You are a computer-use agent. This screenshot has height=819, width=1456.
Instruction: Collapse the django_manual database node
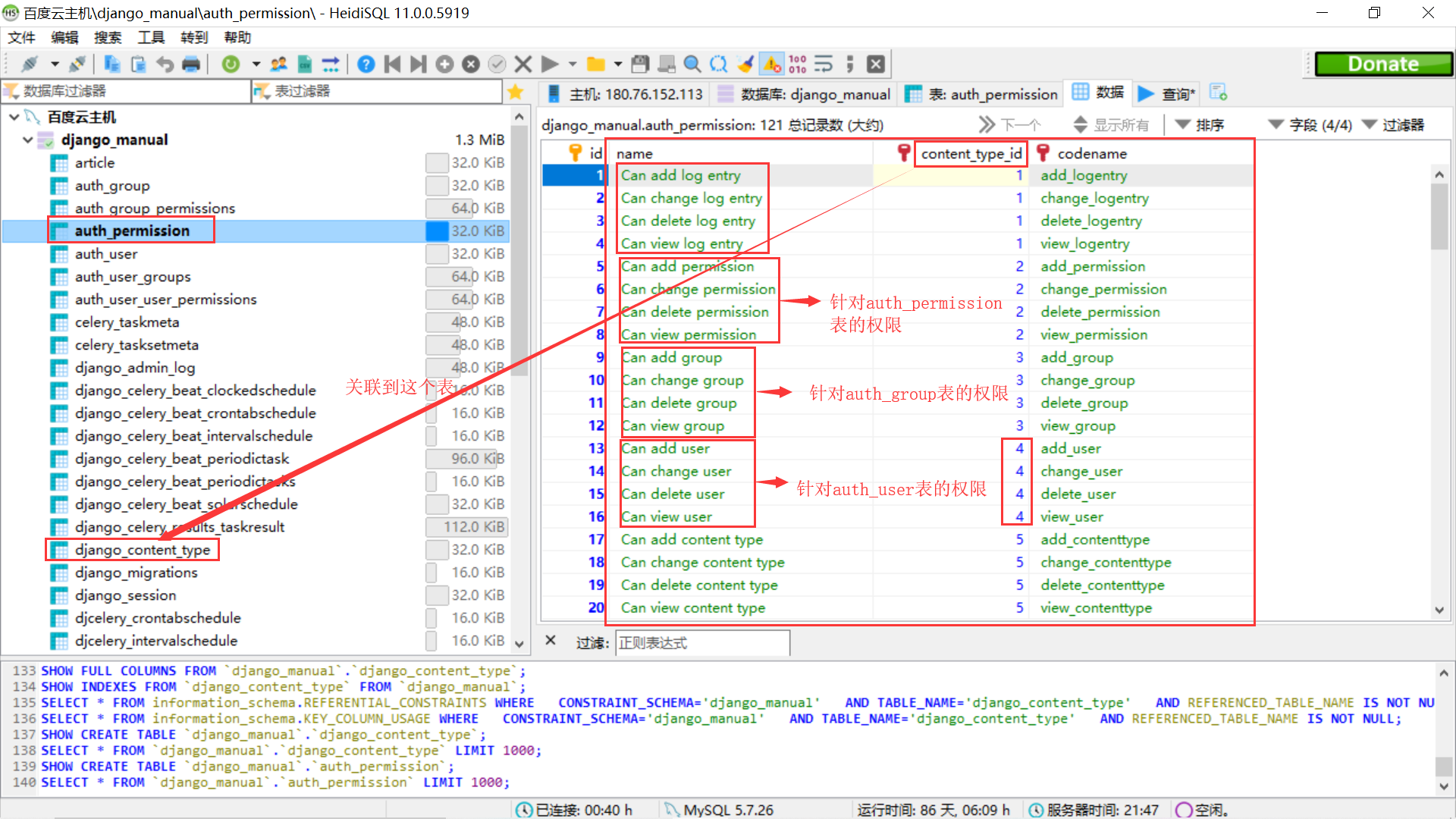tap(27, 140)
